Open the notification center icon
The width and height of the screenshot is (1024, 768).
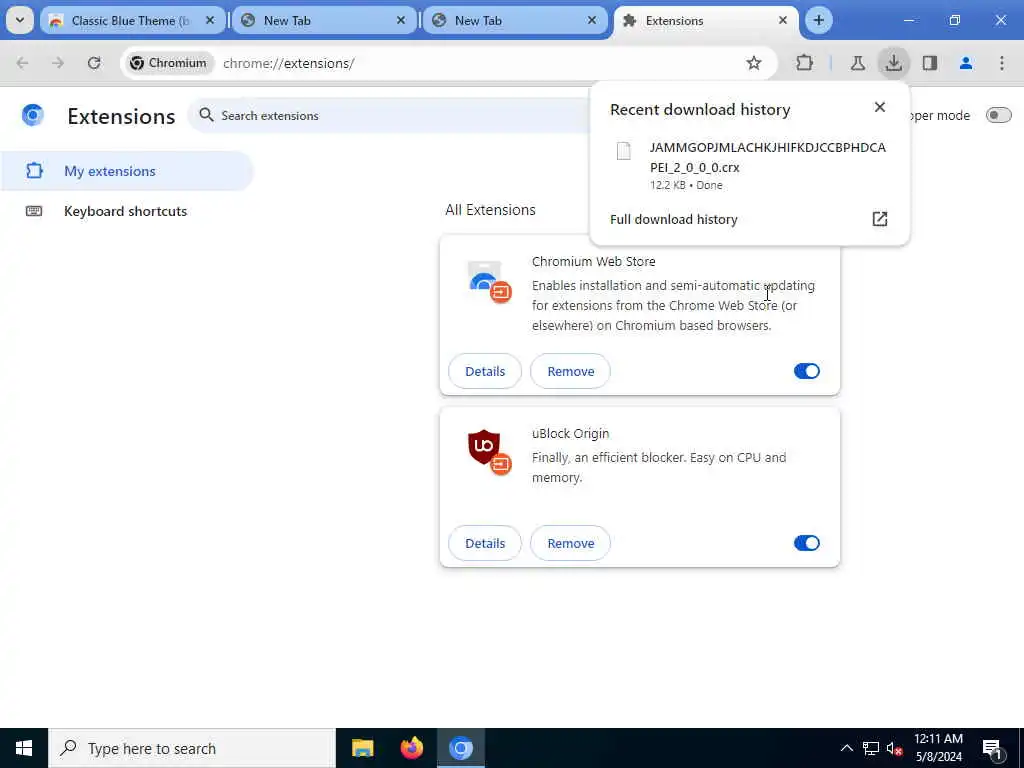[993, 748]
